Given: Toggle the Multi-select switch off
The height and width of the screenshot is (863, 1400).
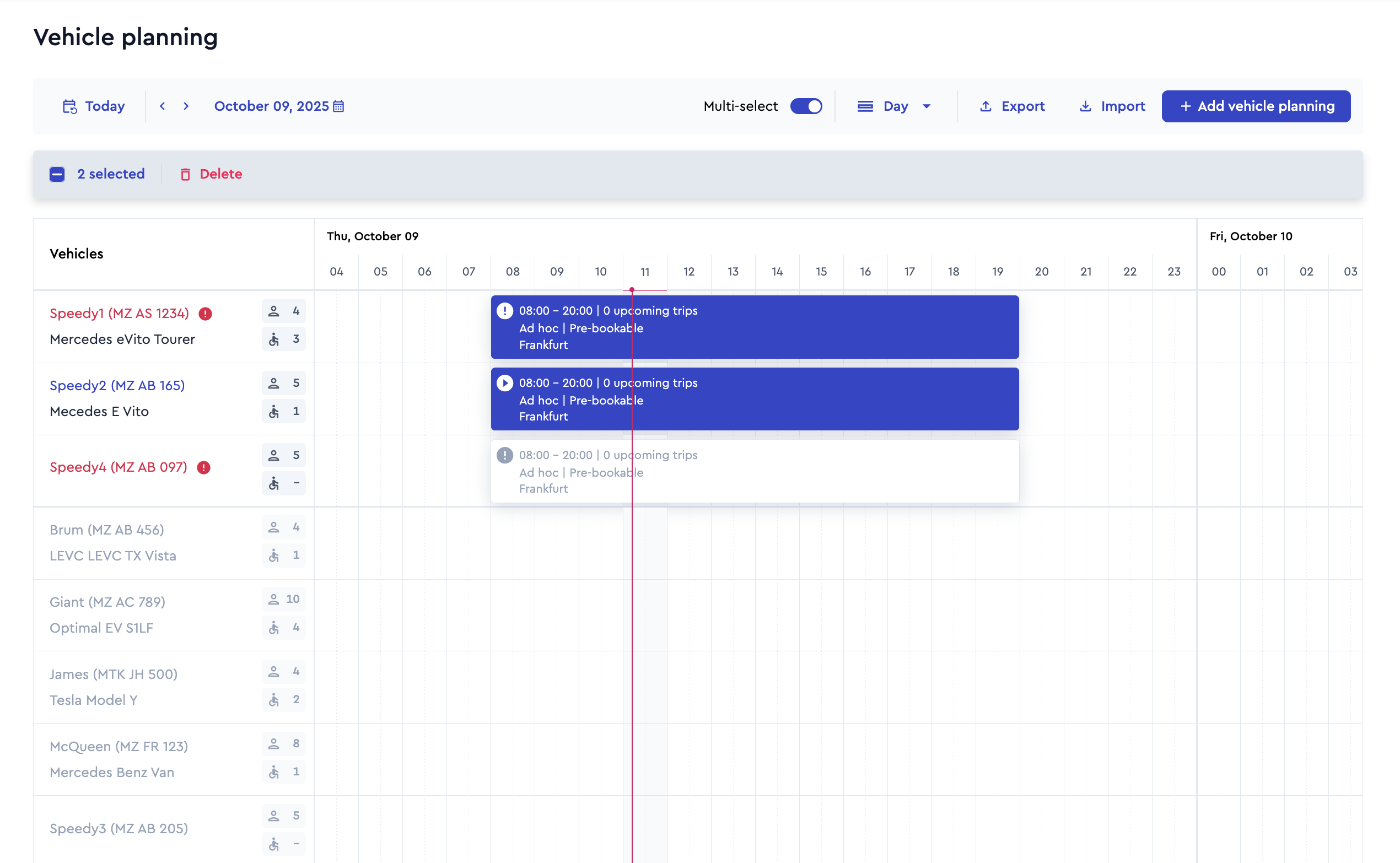Looking at the screenshot, I should pos(806,106).
